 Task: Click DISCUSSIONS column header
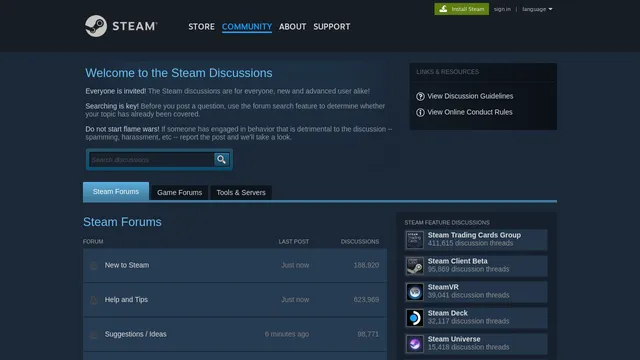360,242
